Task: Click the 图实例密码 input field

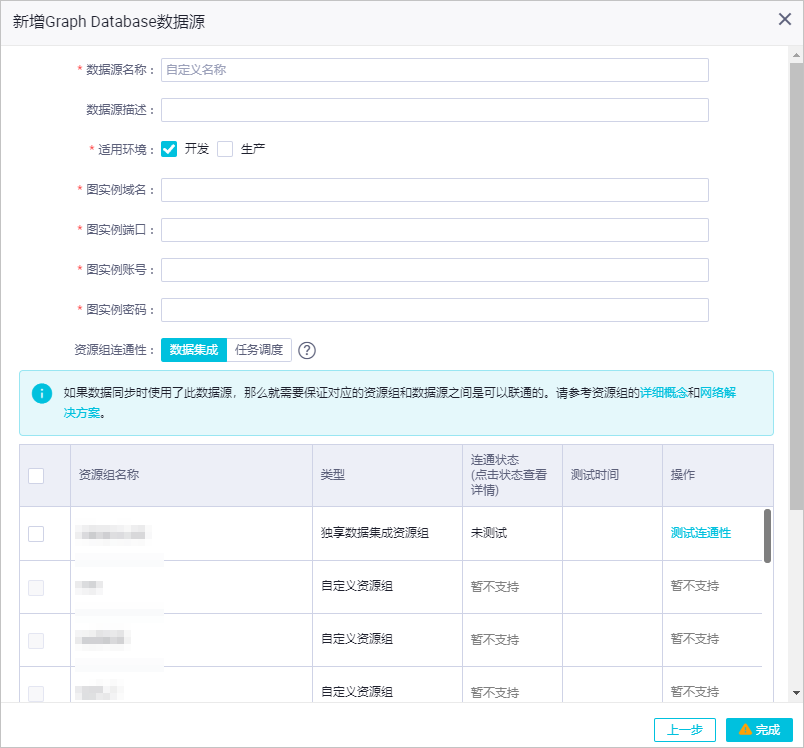Action: point(434,310)
